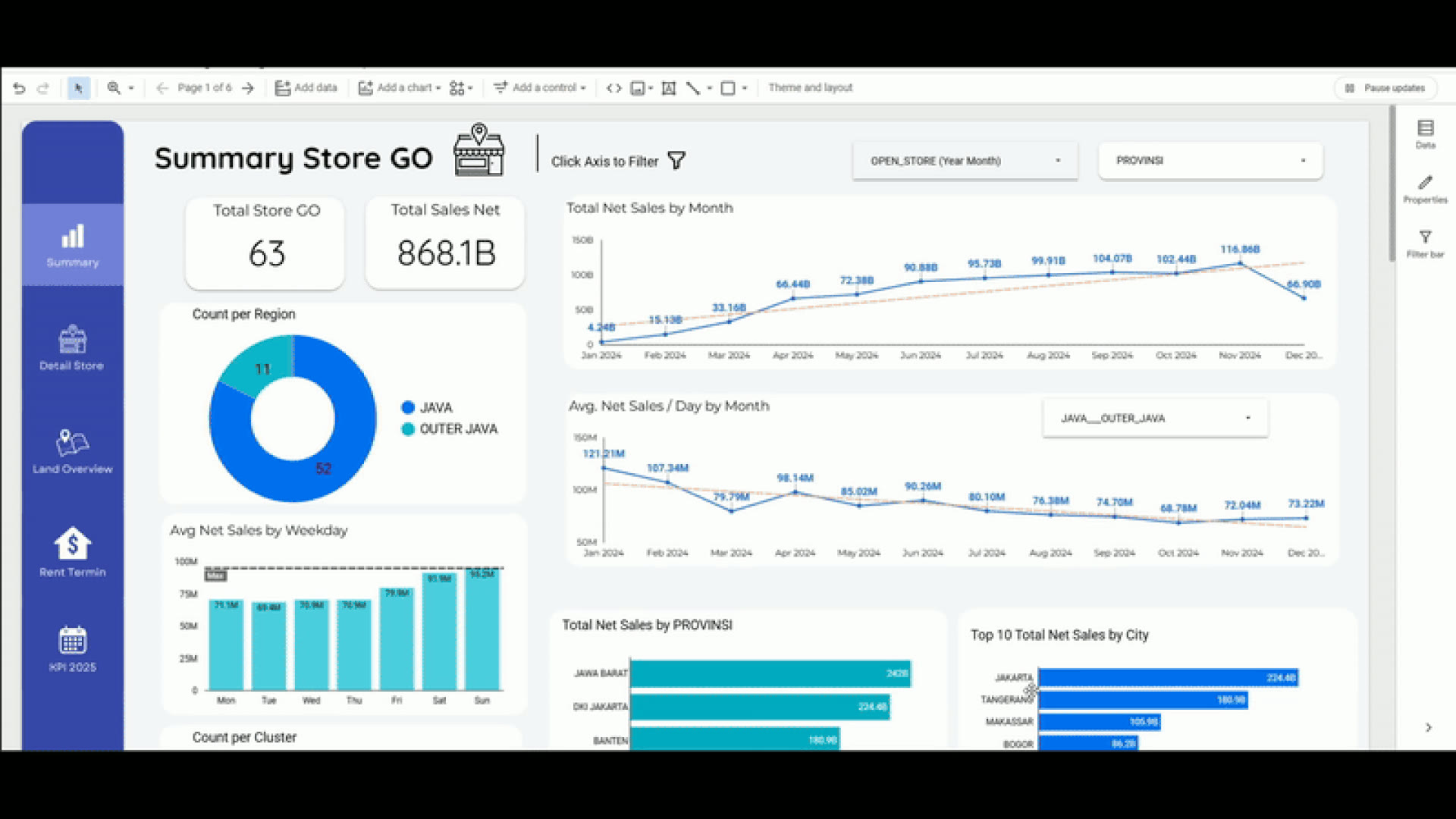Select the text box tool icon
Screen dimensions: 1456x819
669,88
